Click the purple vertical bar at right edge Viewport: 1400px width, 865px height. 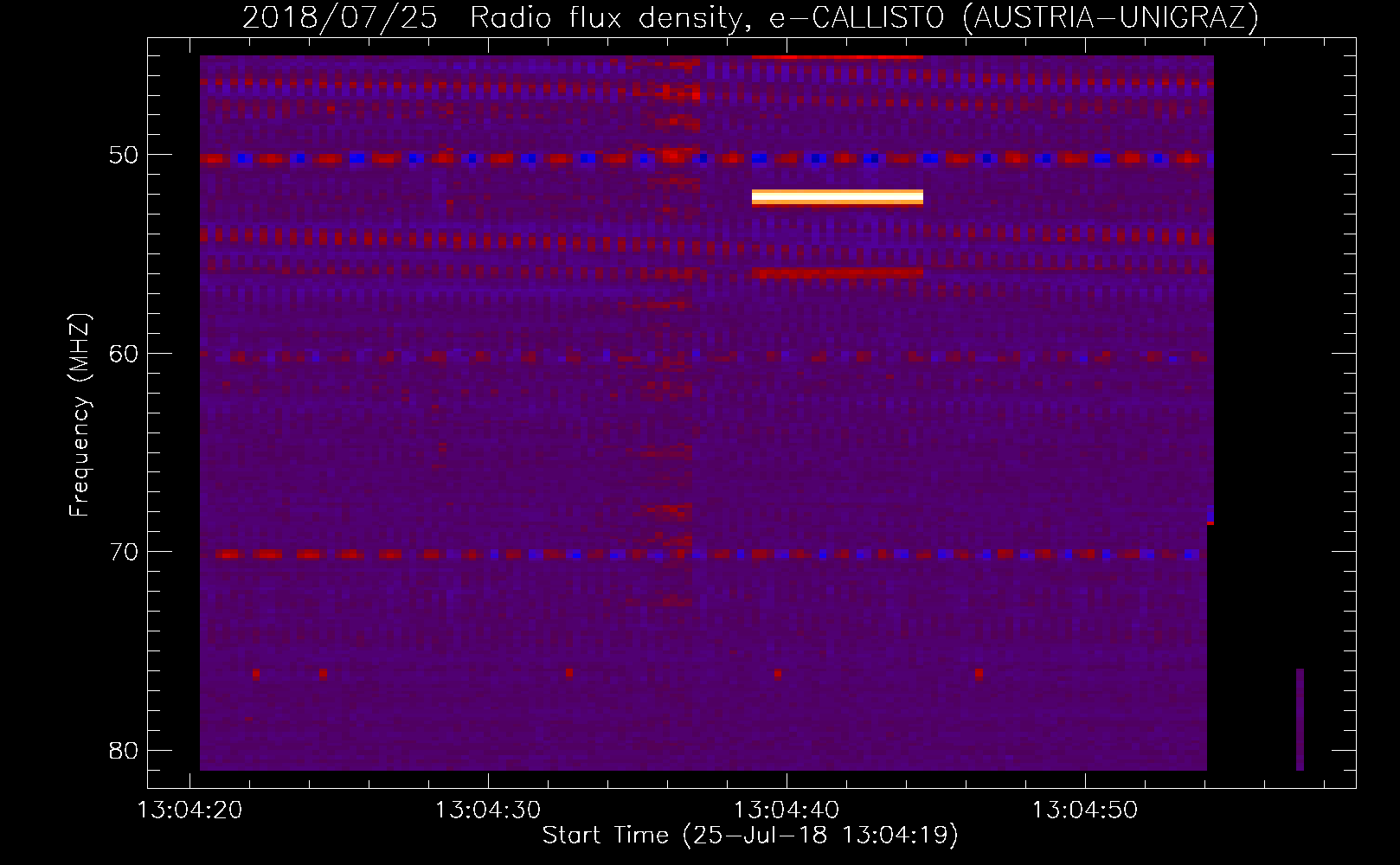click(x=1300, y=719)
